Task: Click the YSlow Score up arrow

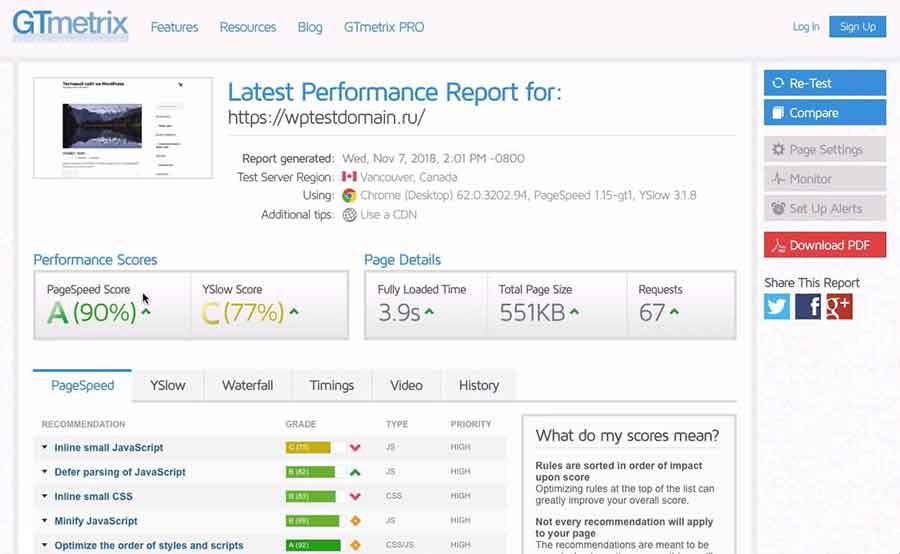Action: coord(294,312)
